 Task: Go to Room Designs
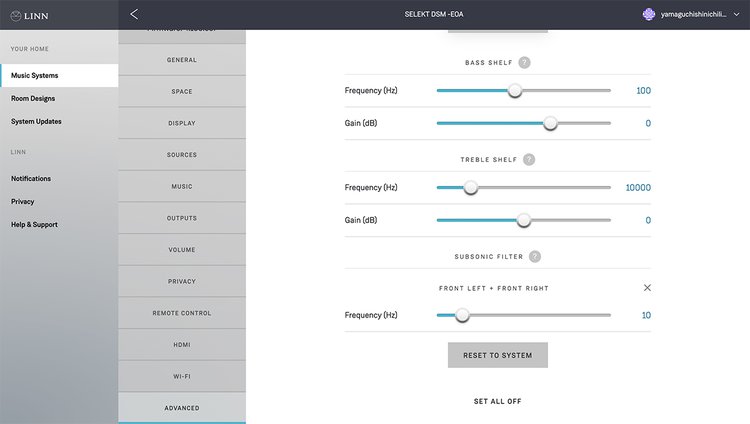tap(33, 99)
